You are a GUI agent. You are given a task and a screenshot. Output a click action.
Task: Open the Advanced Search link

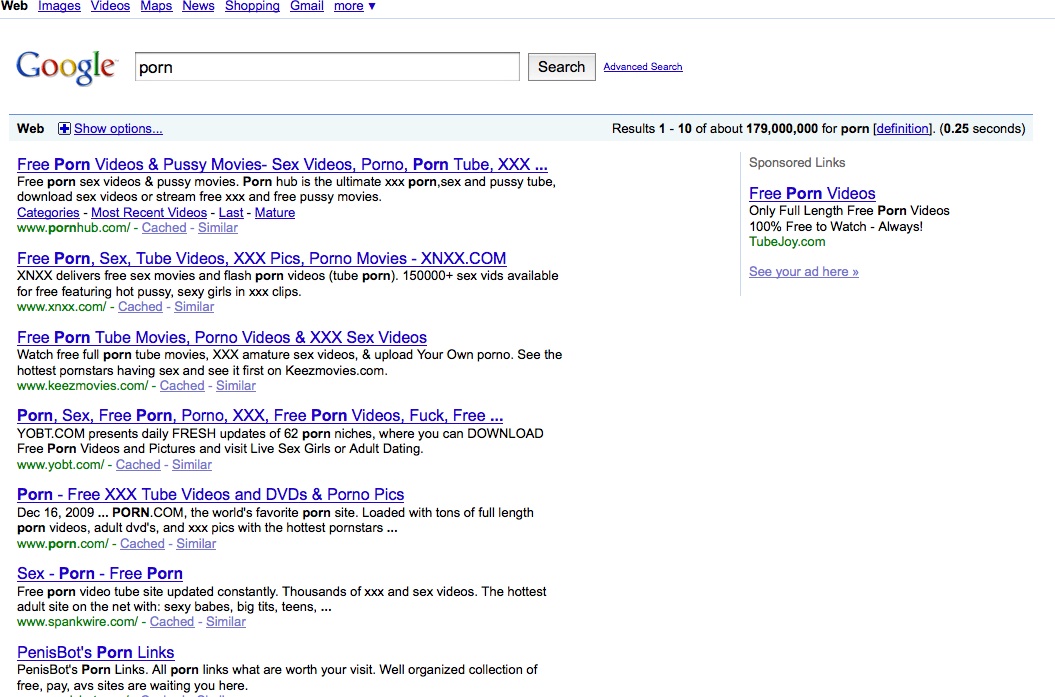coord(643,67)
